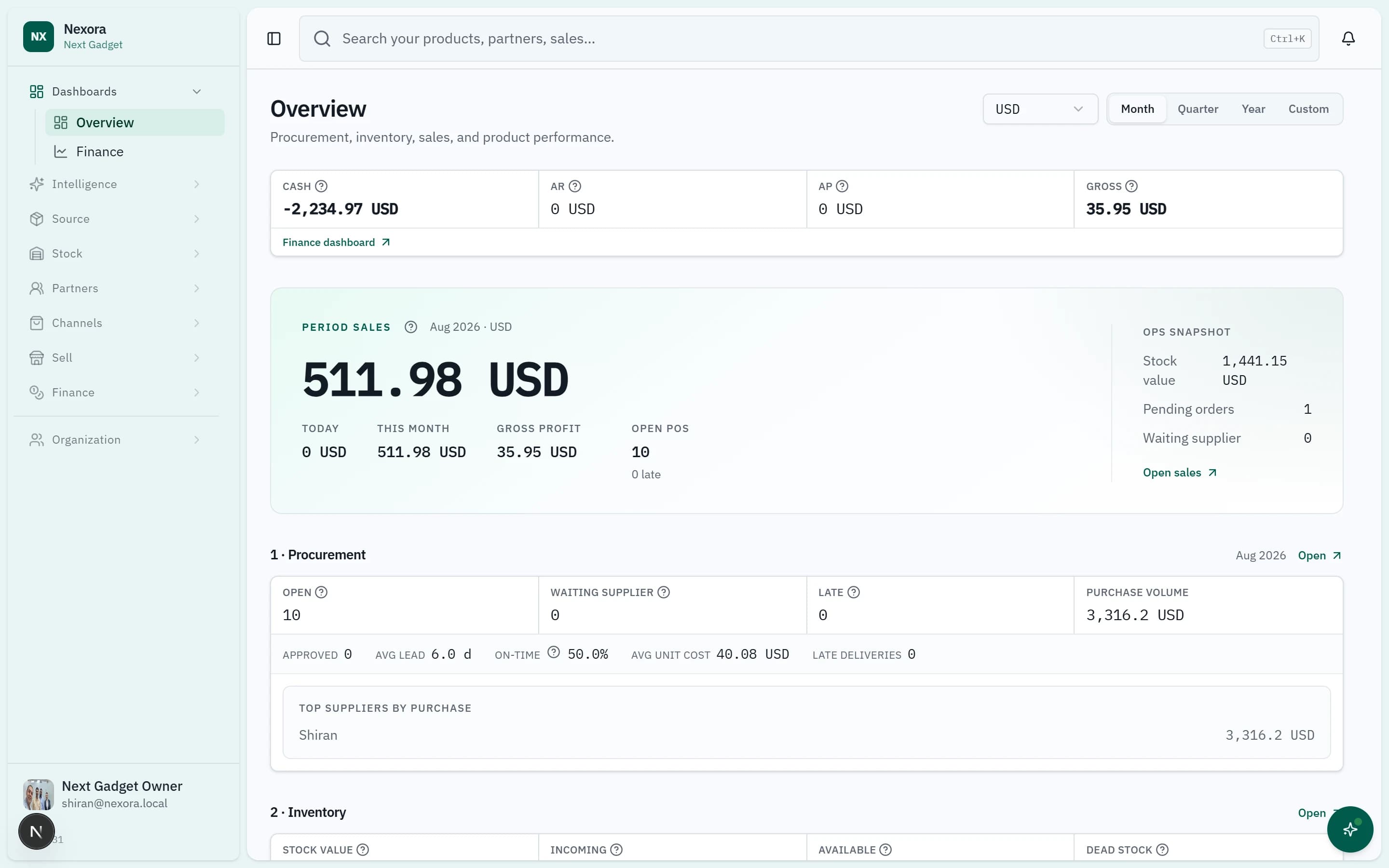Click the shiran@nexora.local email

point(114,803)
